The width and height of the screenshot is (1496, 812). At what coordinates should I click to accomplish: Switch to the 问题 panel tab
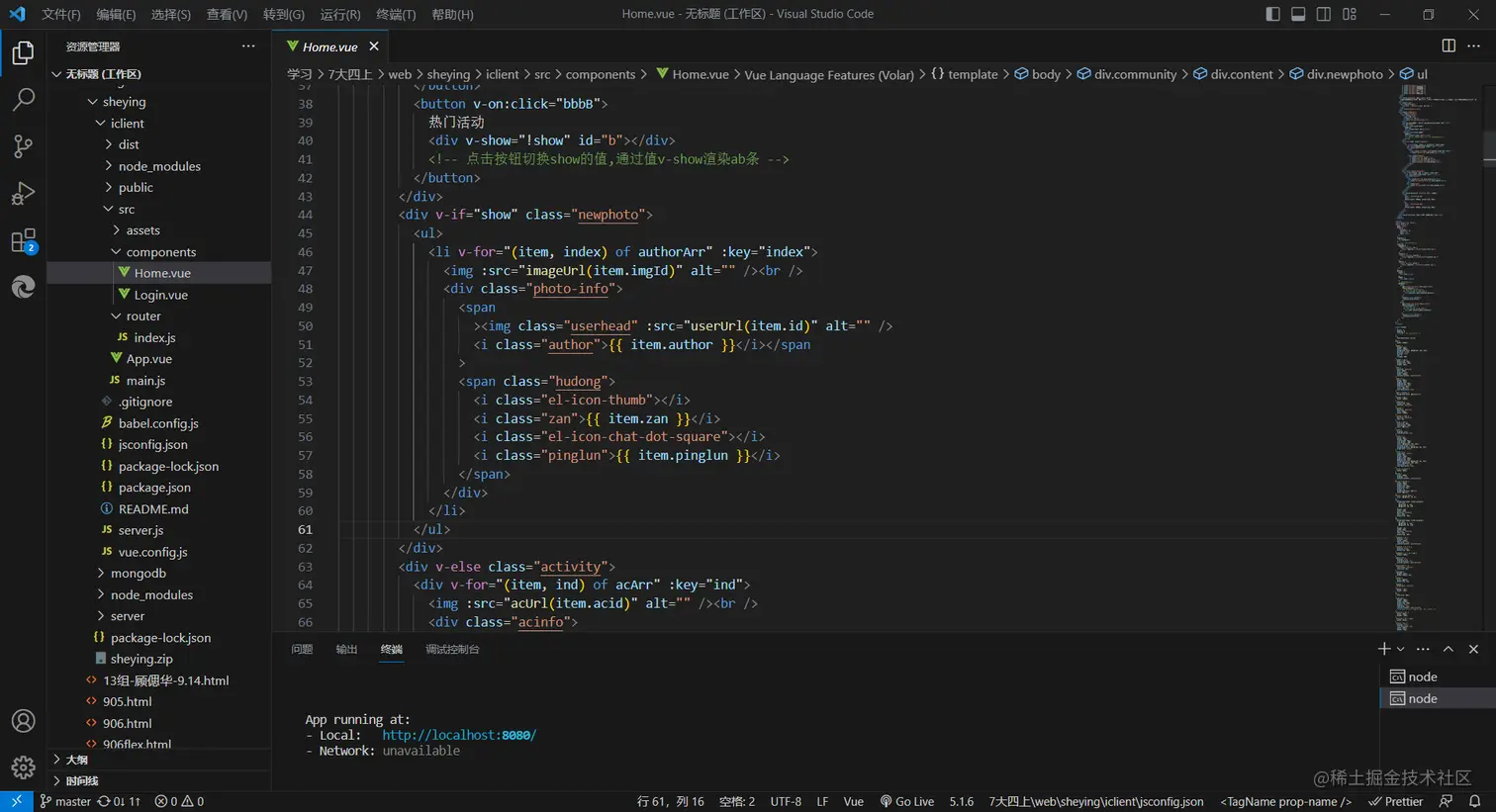302,649
